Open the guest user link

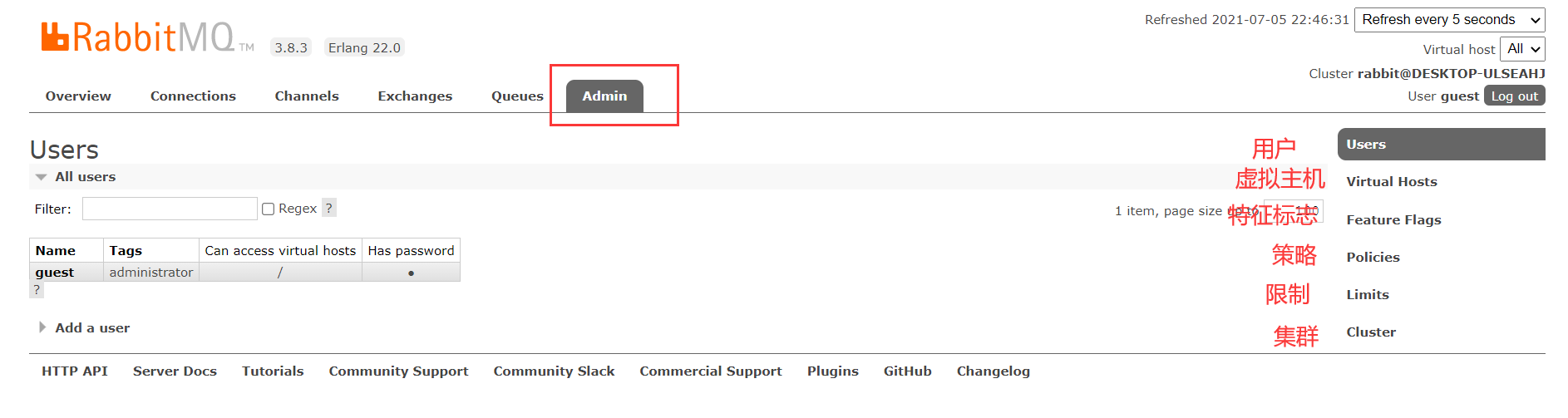click(x=55, y=272)
